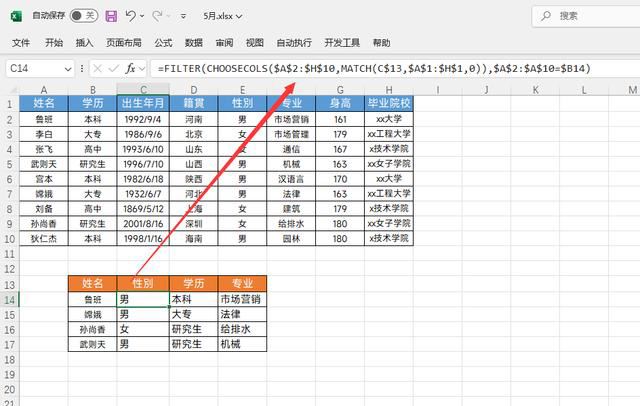Switch to the 数据 ribbon tab
This screenshot has width=640, height=406.
pos(194,43)
